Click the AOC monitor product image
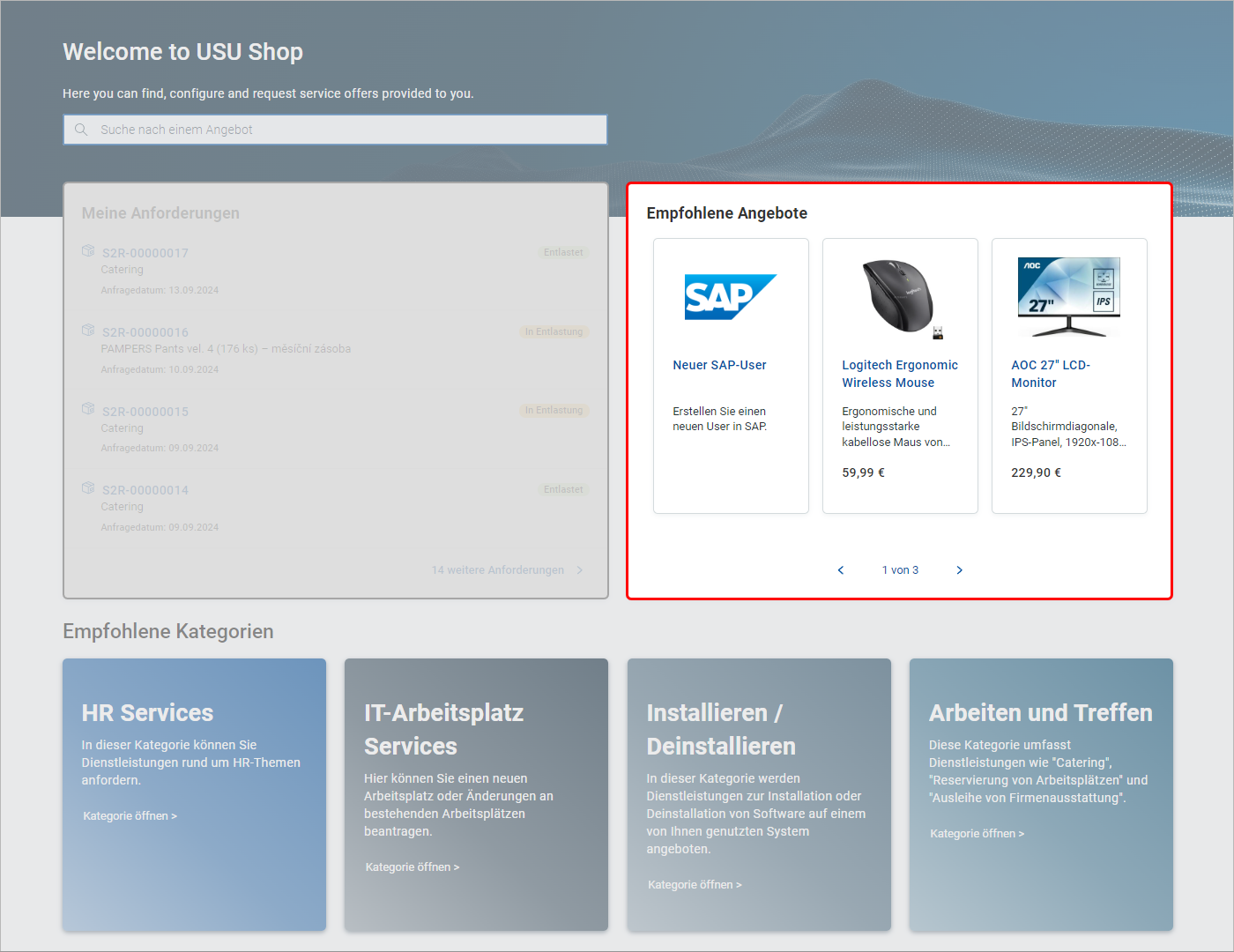Viewport: 1234px width, 952px height. click(x=1068, y=297)
